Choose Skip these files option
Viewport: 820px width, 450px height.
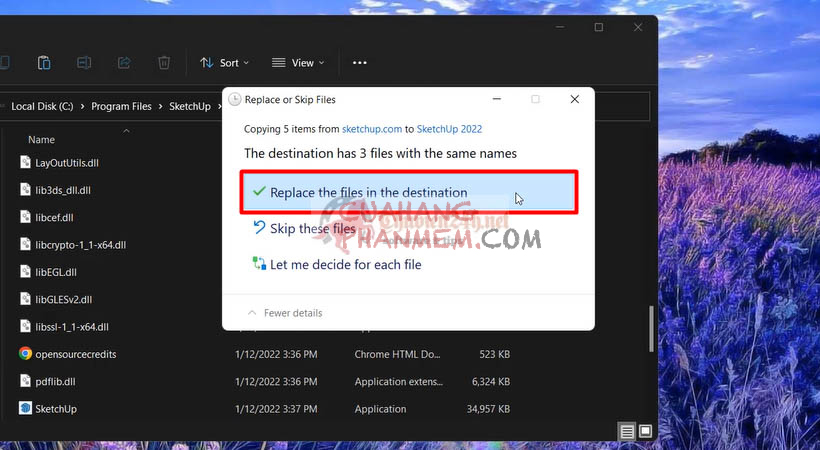[312, 228]
